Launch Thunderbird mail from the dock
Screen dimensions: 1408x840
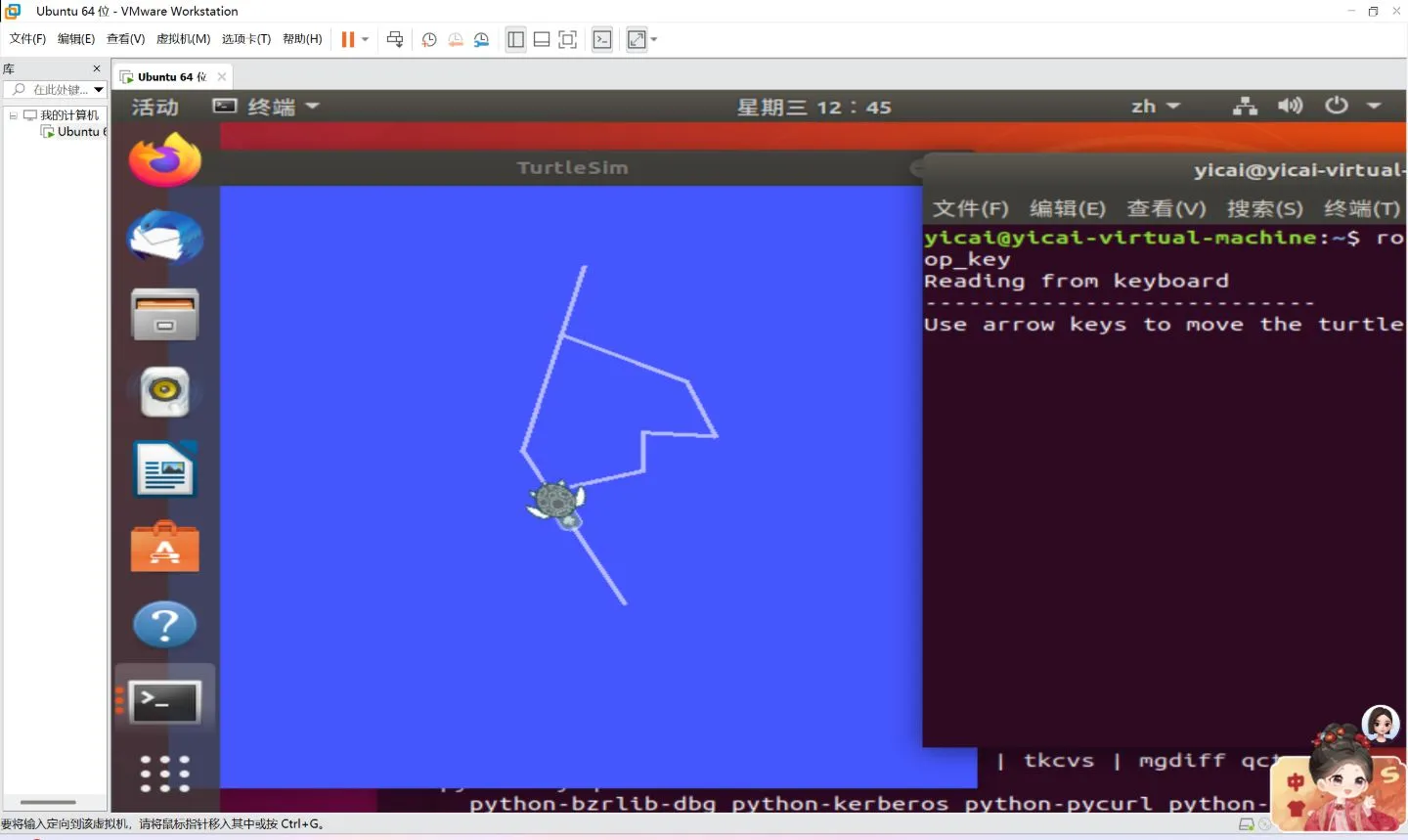tap(164, 238)
